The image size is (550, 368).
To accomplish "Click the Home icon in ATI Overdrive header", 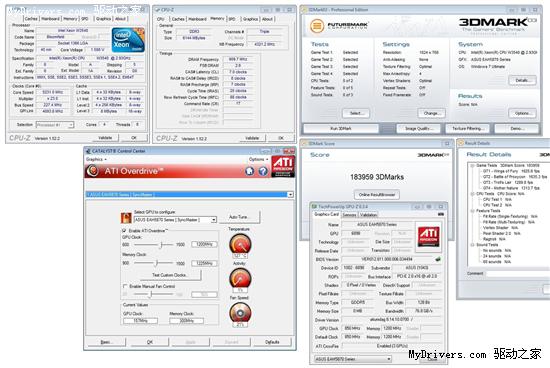I will point(249,171).
